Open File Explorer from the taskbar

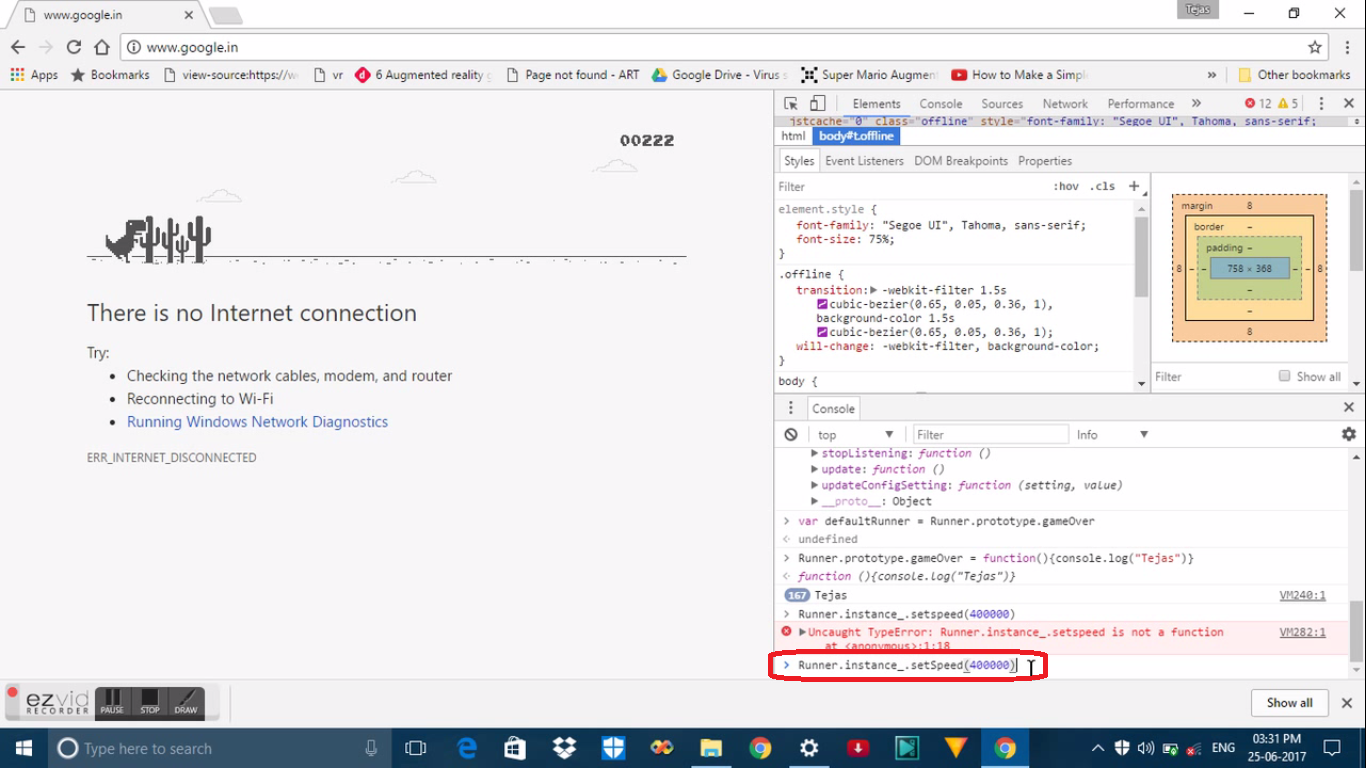click(x=711, y=748)
